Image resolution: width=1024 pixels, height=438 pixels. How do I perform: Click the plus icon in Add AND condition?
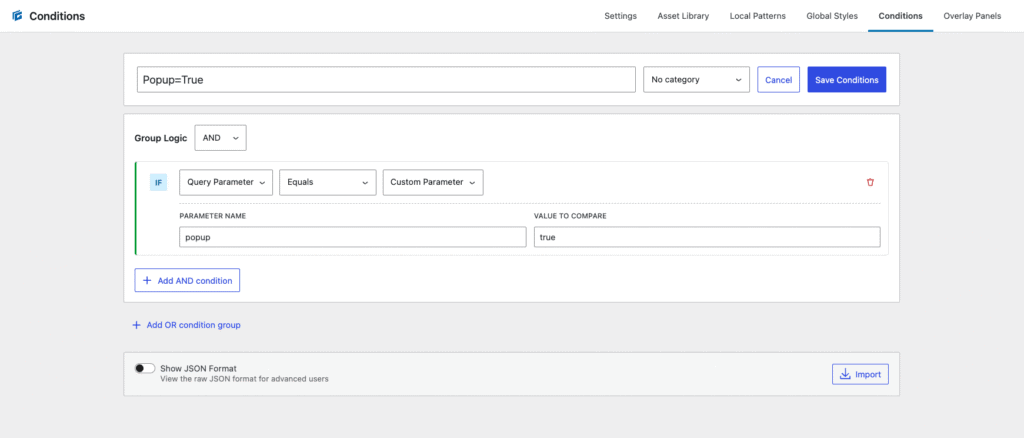147,280
